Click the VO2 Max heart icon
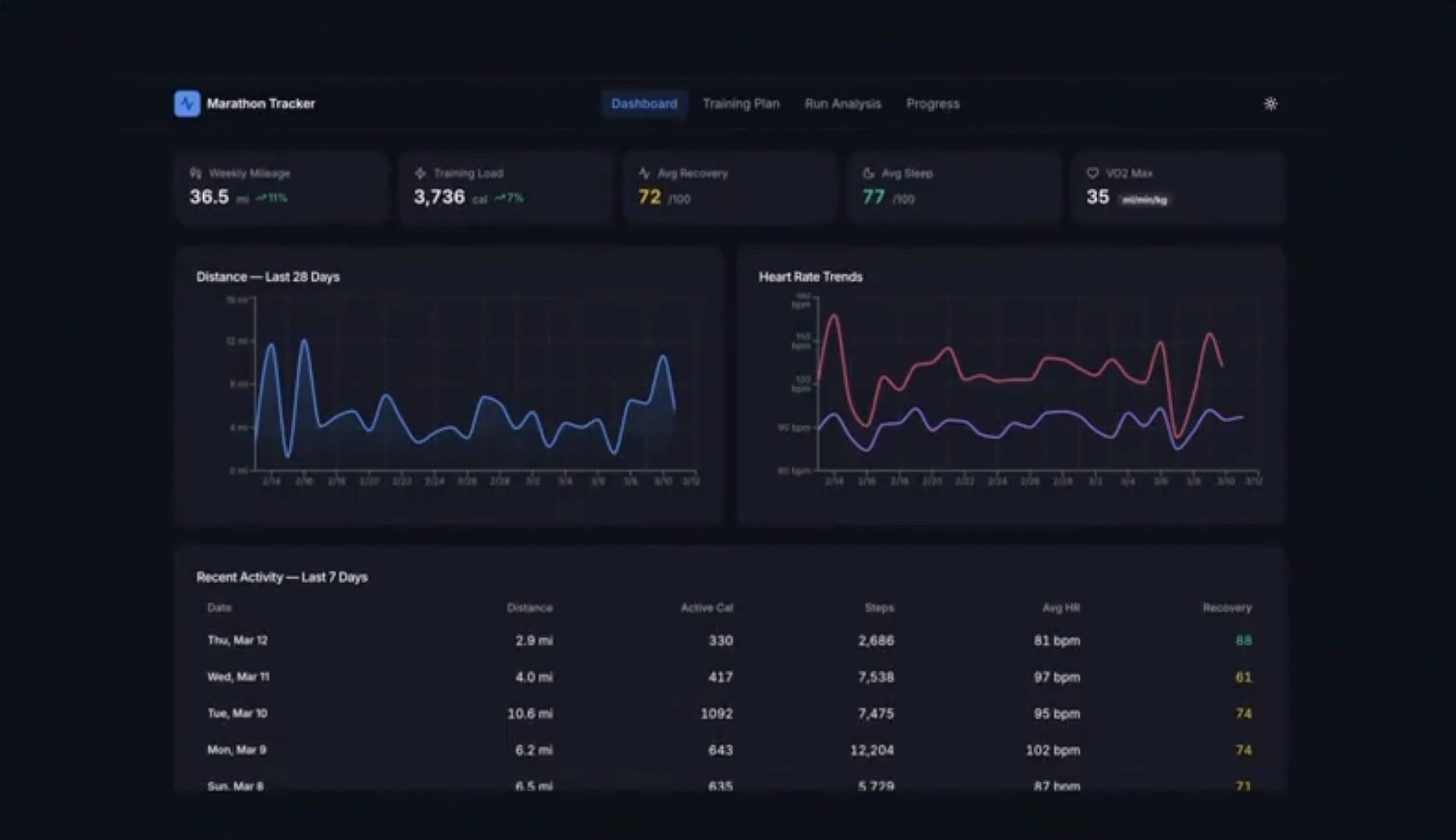This screenshot has height=840, width=1456. pyautogui.click(x=1092, y=173)
